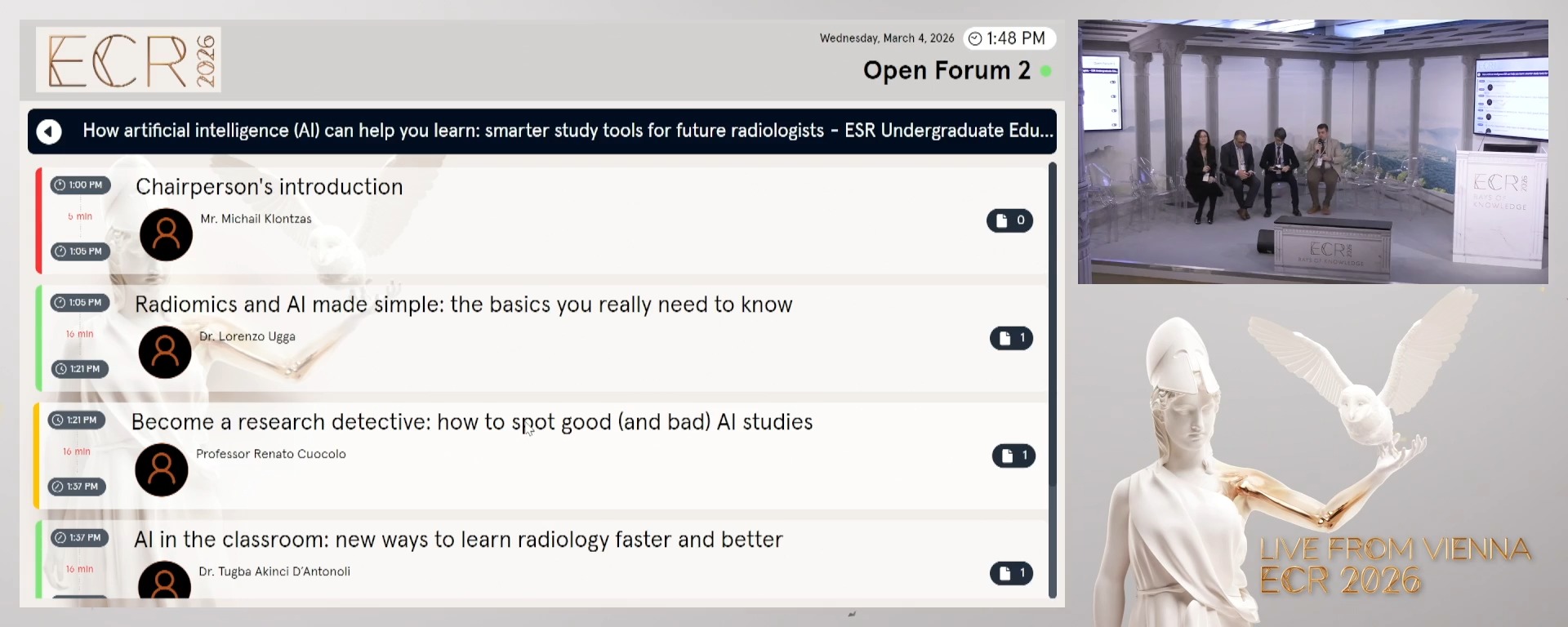Select the Open Forum 2 header

[946, 71]
